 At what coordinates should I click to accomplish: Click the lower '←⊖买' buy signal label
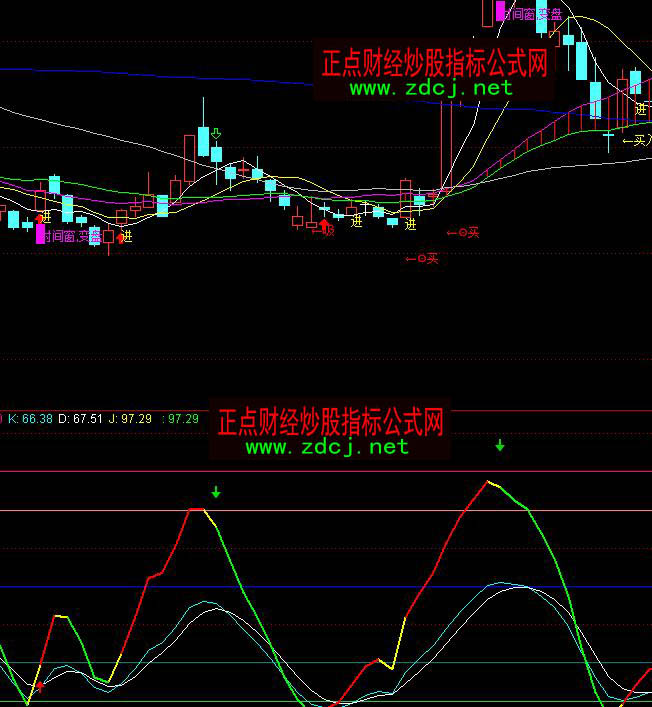tap(422, 258)
